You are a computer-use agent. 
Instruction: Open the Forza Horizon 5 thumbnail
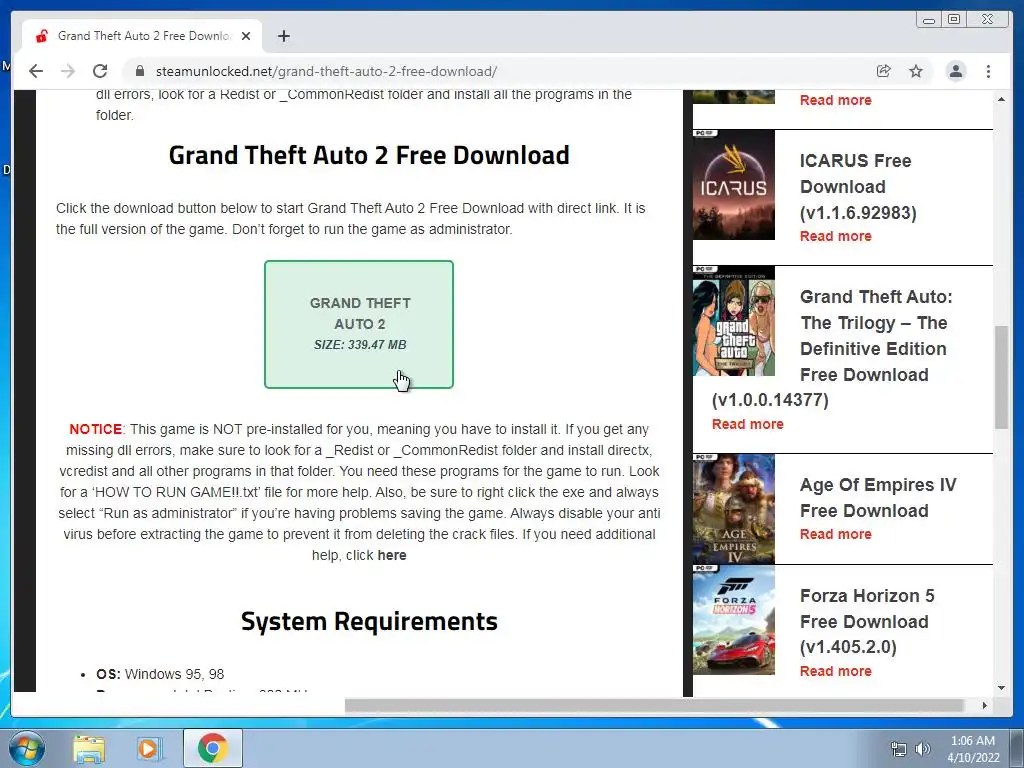pos(733,620)
